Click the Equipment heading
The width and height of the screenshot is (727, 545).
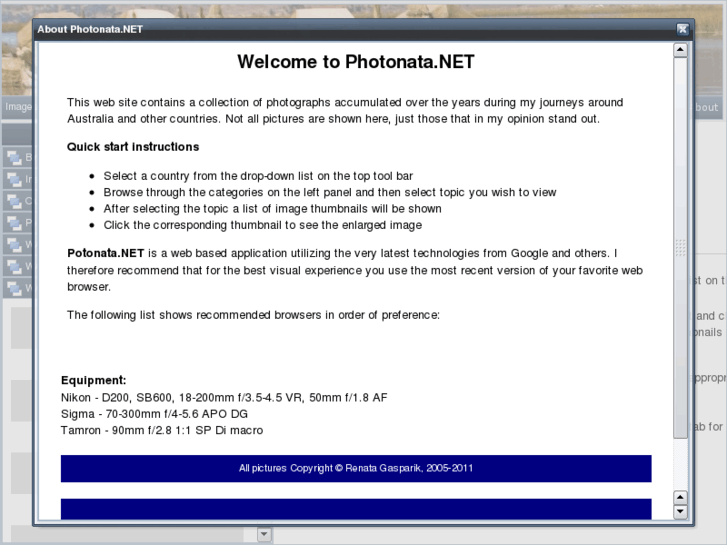click(x=94, y=380)
